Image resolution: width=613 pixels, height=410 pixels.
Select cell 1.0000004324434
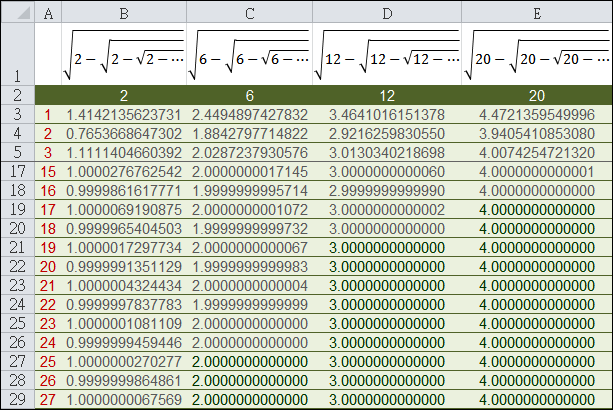pos(124,286)
